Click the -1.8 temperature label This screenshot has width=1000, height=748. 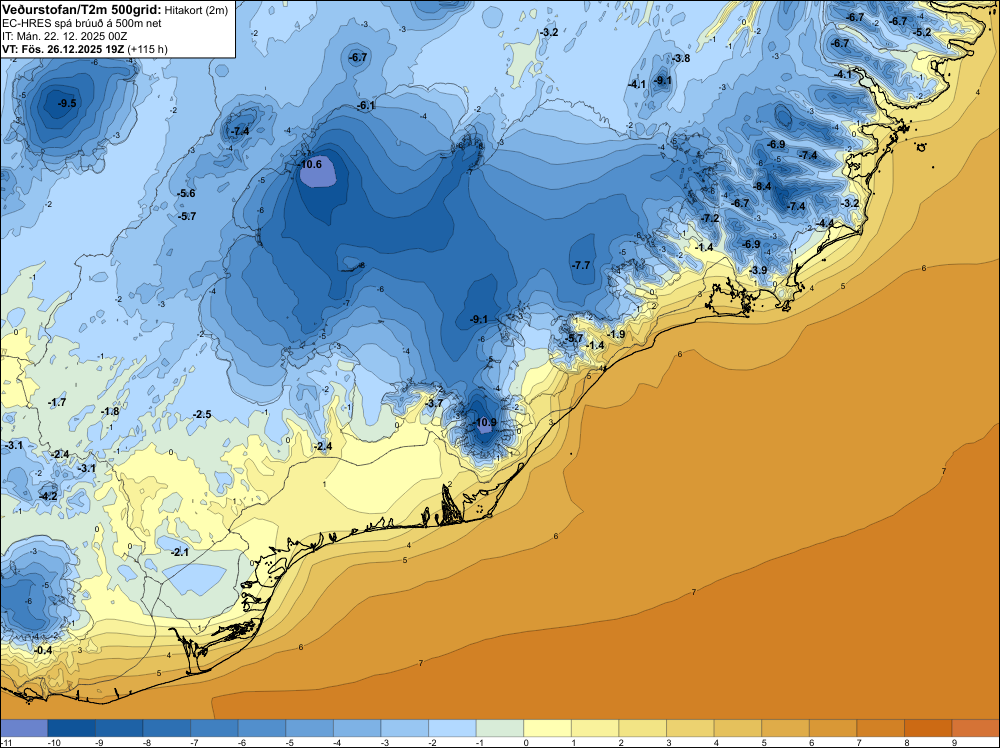pos(110,411)
